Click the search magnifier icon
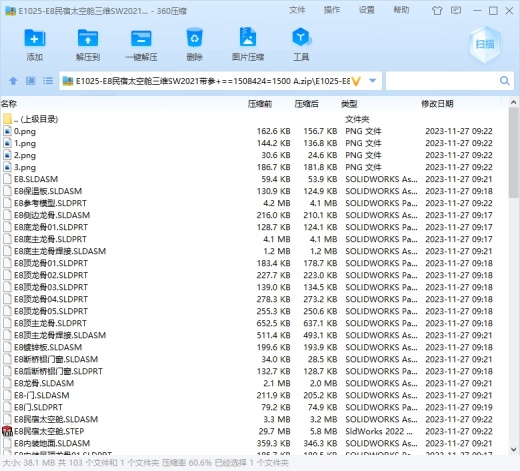 (x=505, y=81)
